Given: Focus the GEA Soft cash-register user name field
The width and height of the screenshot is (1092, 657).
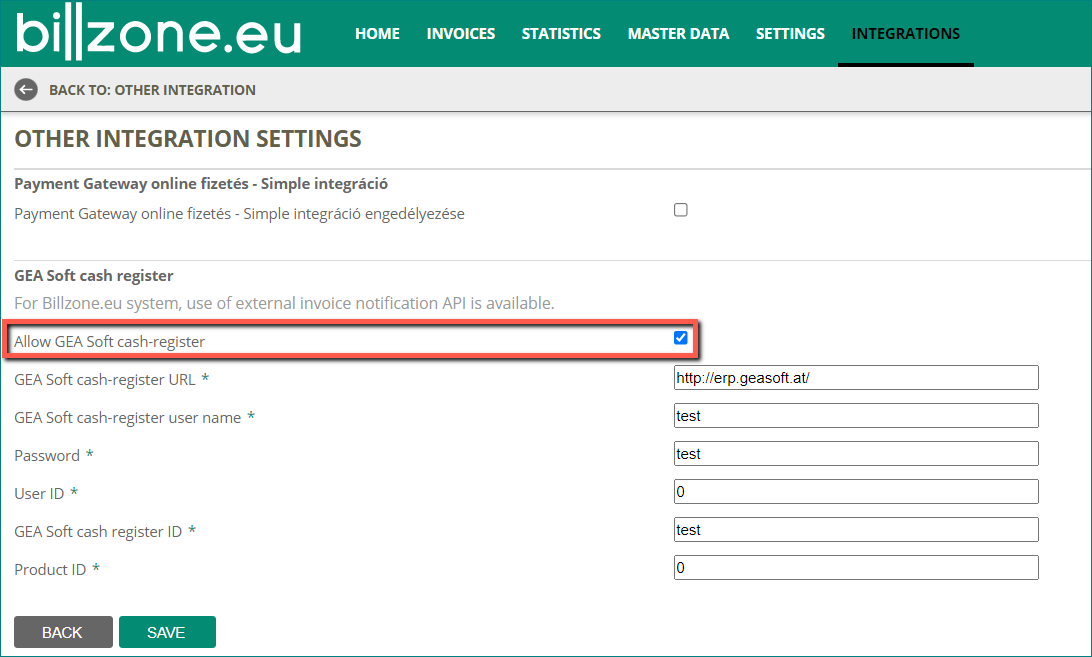Looking at the screenshot, I should click(x=856, y=416).
